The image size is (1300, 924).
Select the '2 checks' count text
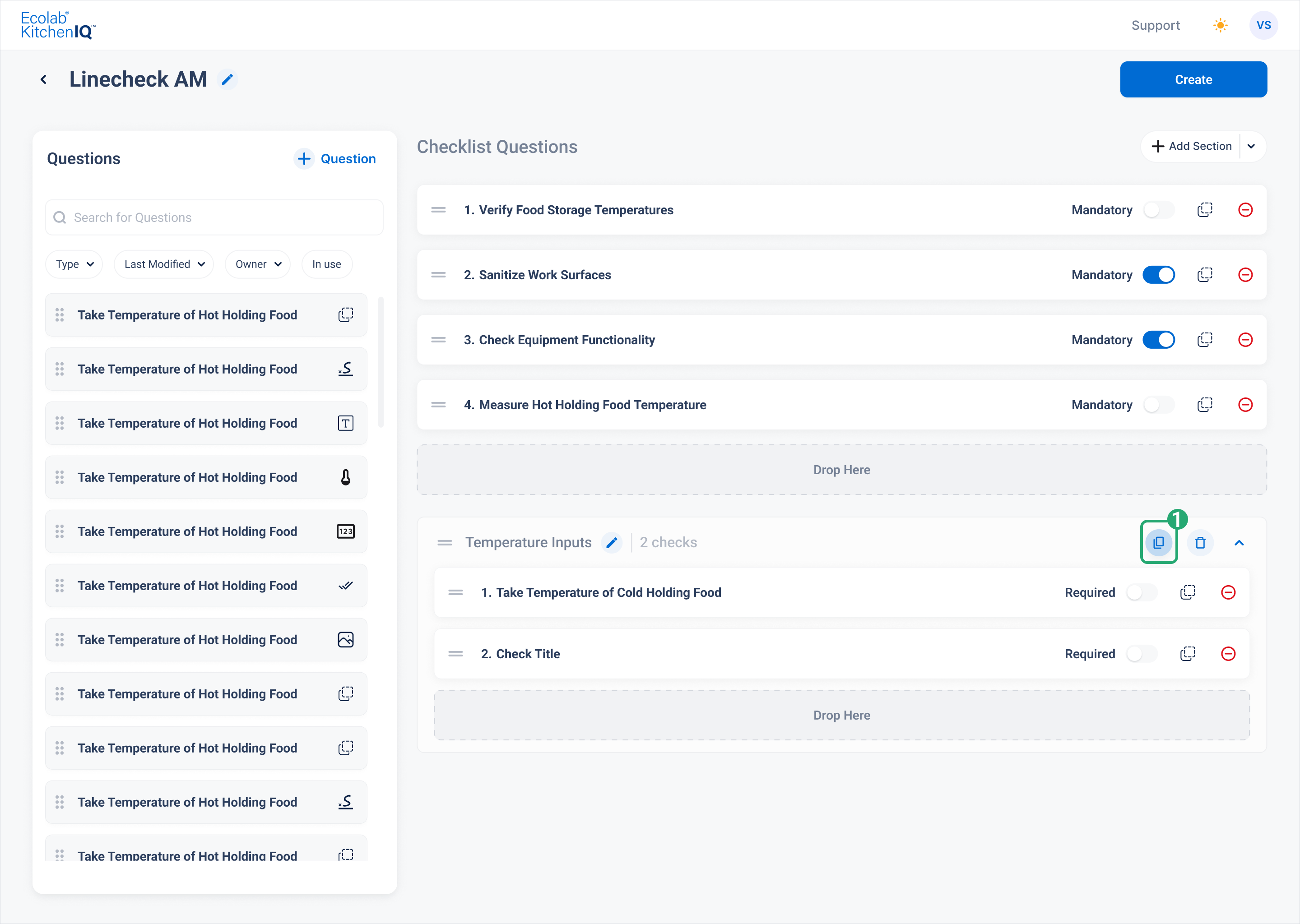(668, 542)
